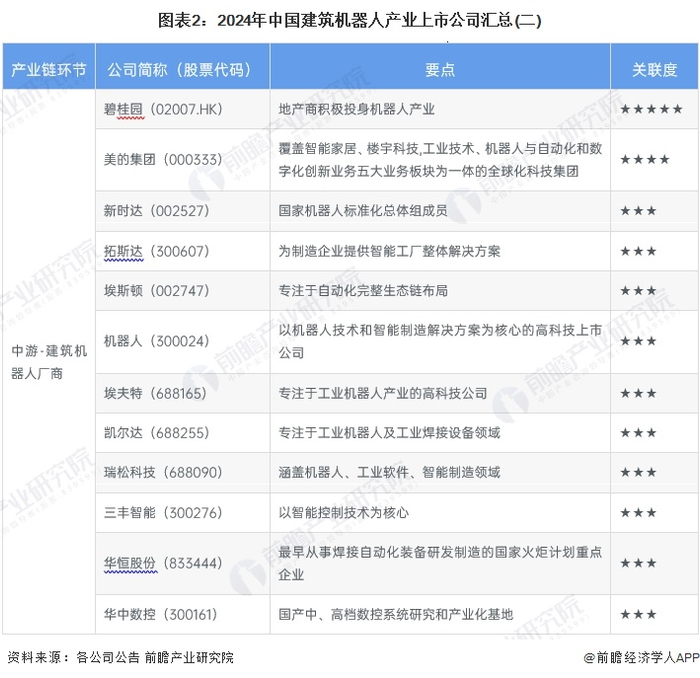This screenshot has height=678, width=700.
Task: Click the five-star rating for 碧桂园
Action: coord(651,109)
